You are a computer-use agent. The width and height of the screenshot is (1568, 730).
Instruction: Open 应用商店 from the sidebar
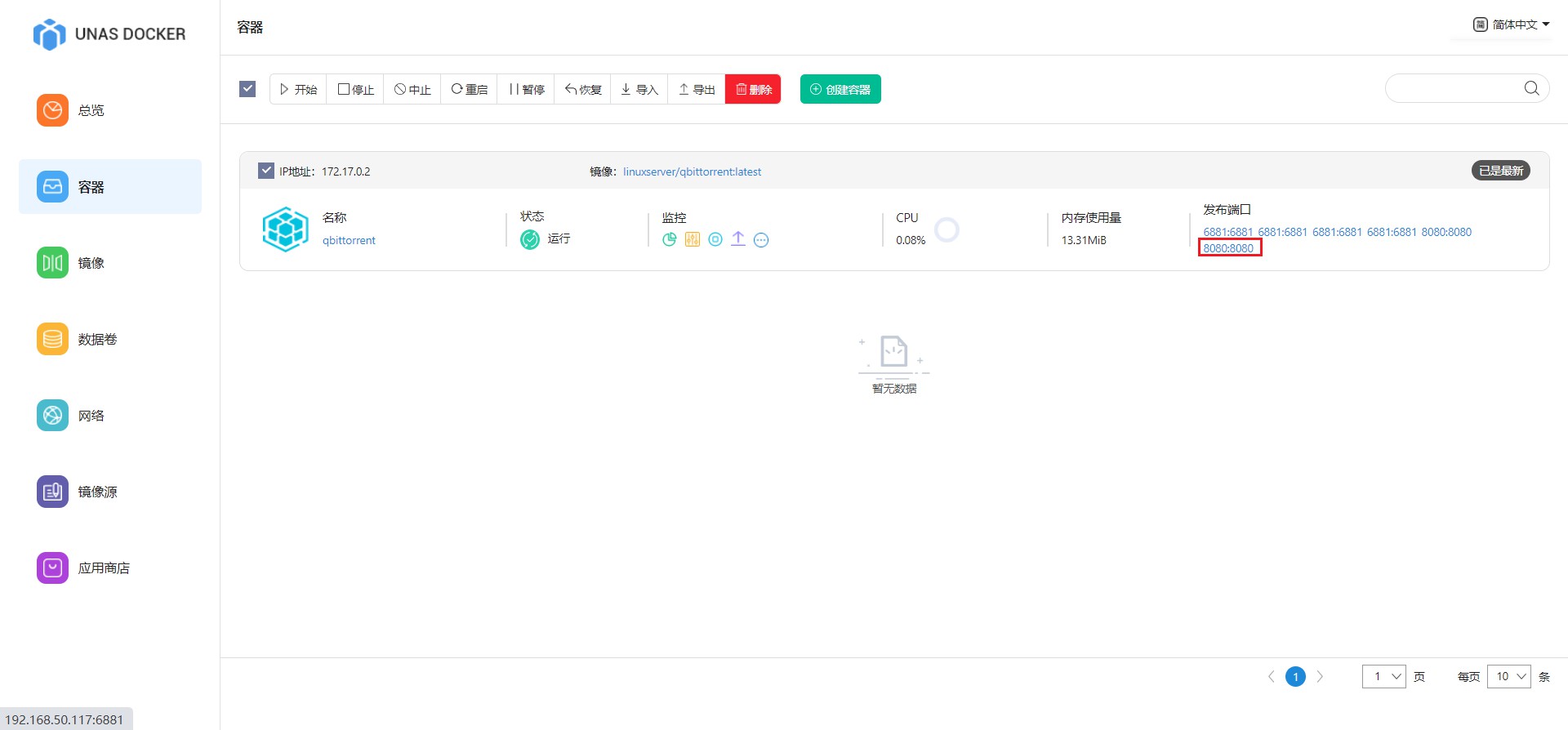click(x=103, y=568)
